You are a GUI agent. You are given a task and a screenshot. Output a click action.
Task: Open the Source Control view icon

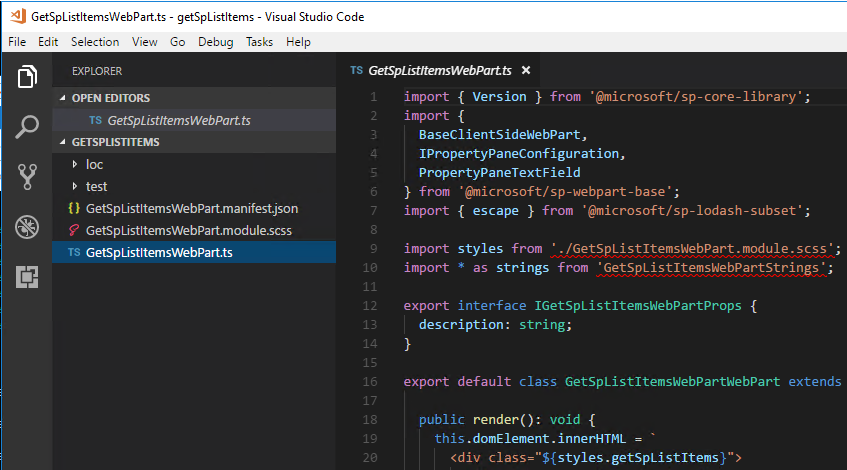[x=27, y=177]
